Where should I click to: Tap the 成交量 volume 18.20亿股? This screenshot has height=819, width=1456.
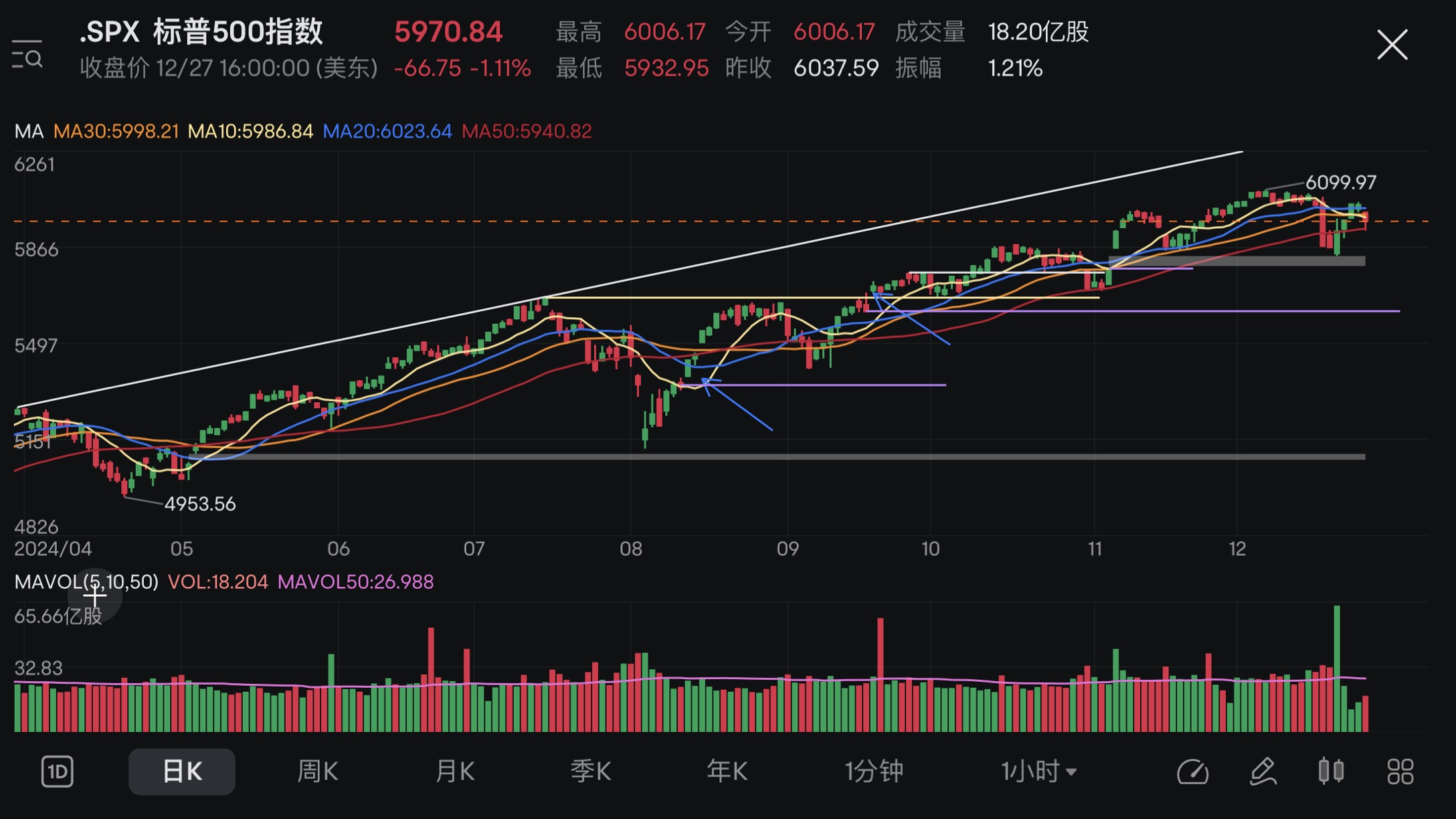[1038, 31]
